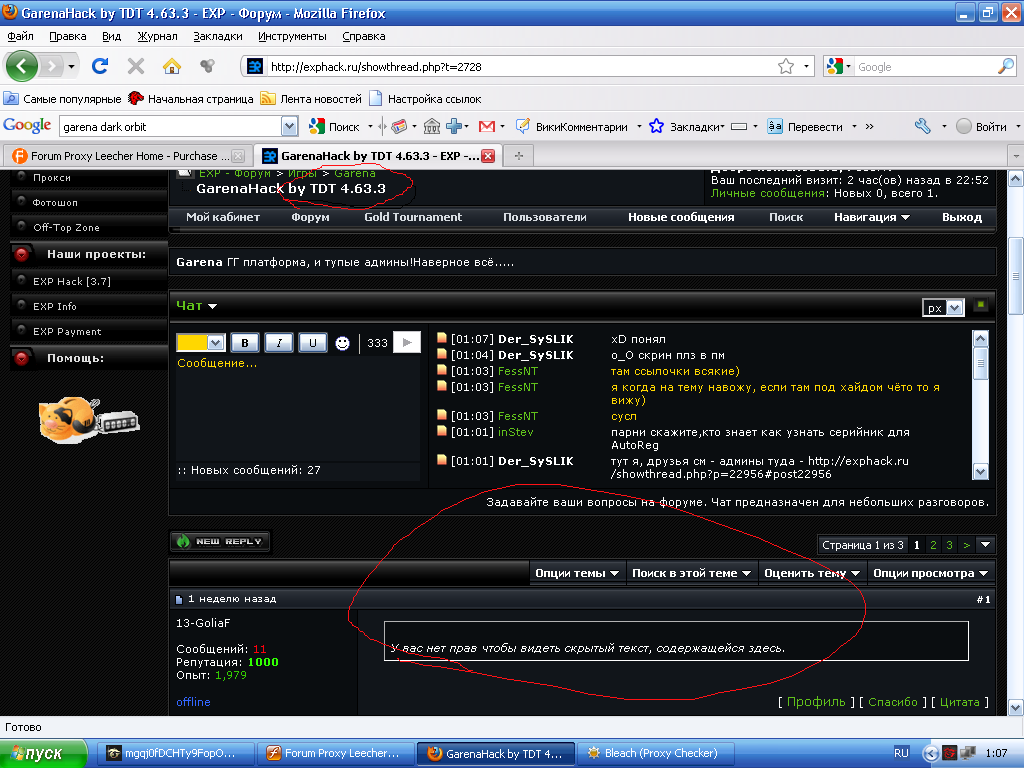Open the Профиль link of 13-GoliaF
Image resolution: width=1024 pixels, height=768 pixels.
click(816, 702)
